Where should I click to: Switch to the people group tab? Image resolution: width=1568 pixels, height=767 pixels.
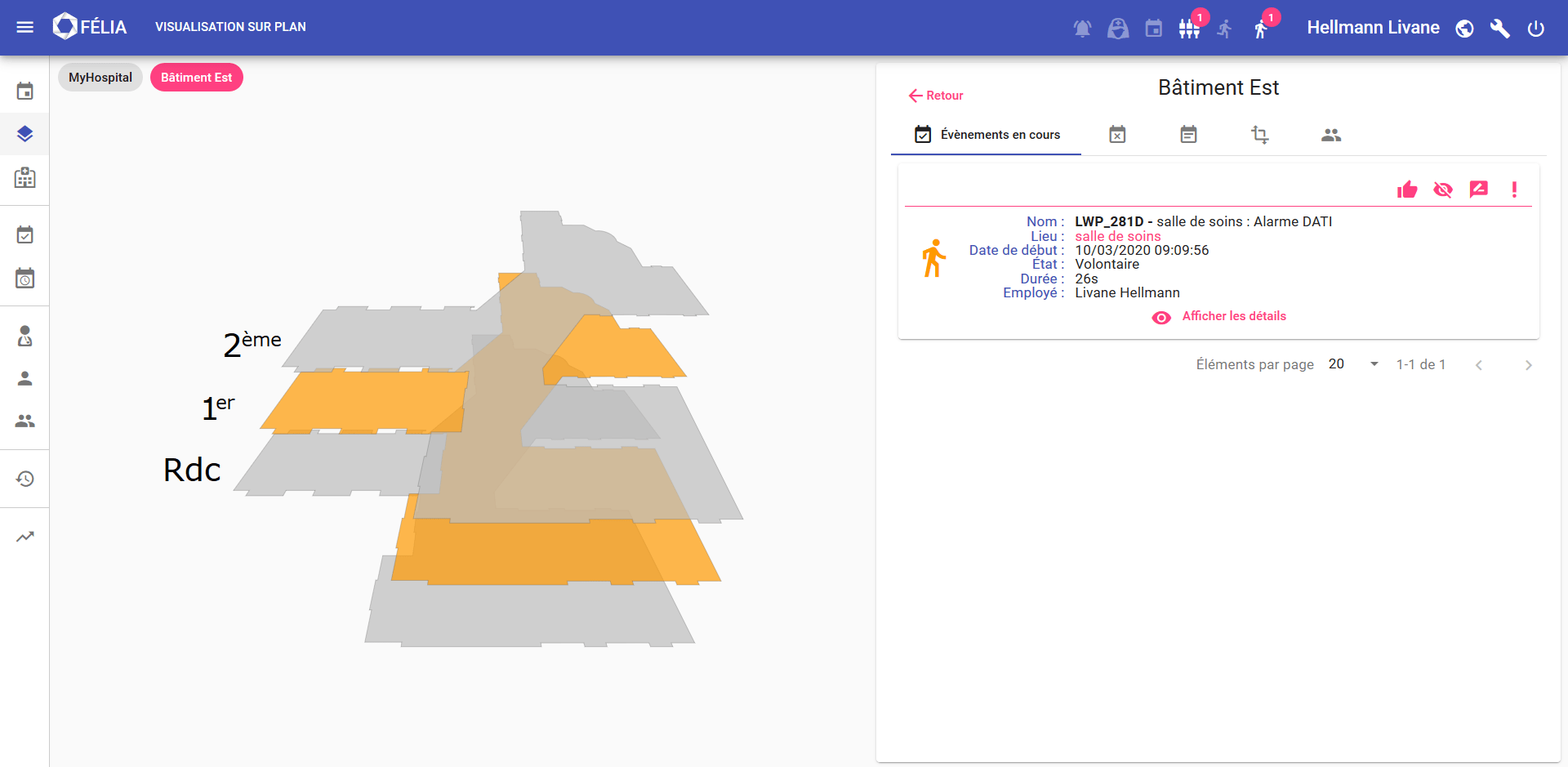coord(1331,135)
